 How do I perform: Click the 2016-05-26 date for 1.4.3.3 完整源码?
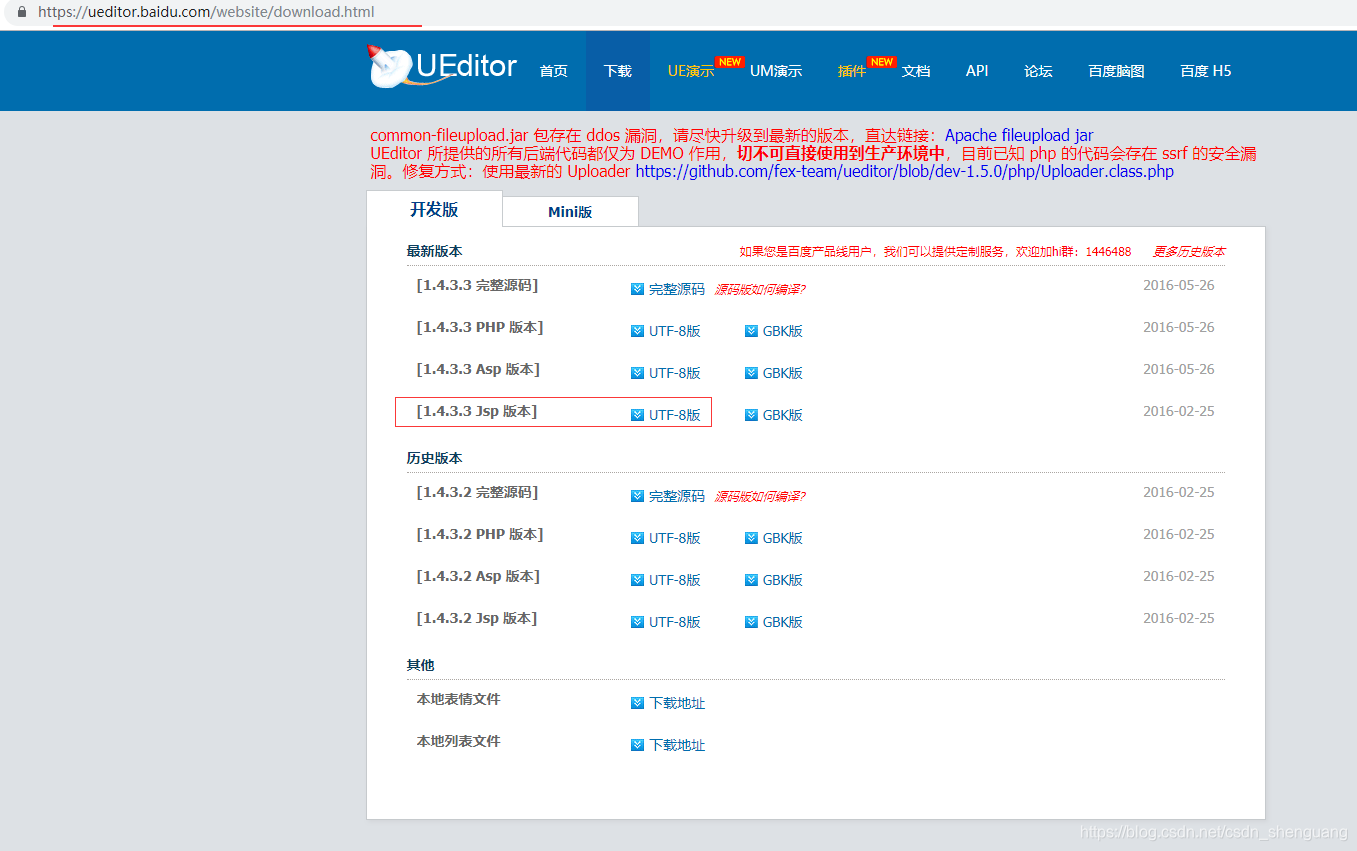click(x=1179, y=285)
